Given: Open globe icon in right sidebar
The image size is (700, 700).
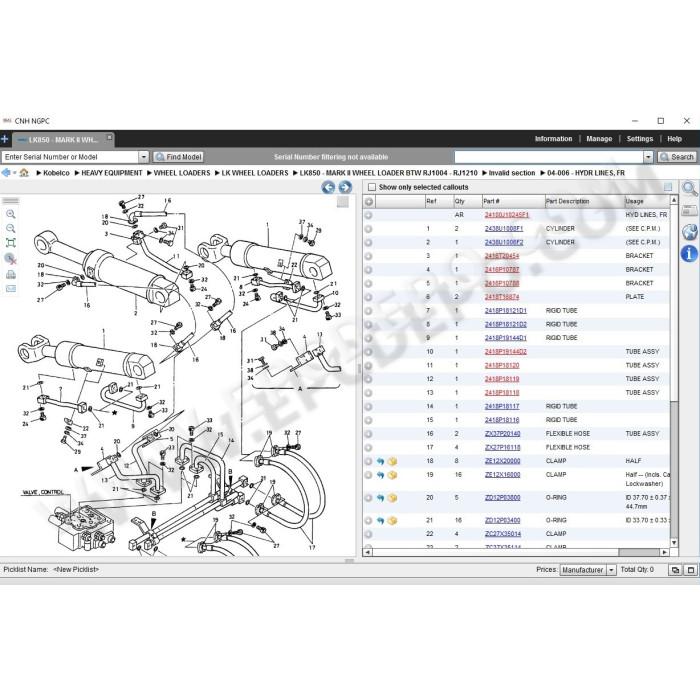Looking at the screenshot, I should point(689,232).
